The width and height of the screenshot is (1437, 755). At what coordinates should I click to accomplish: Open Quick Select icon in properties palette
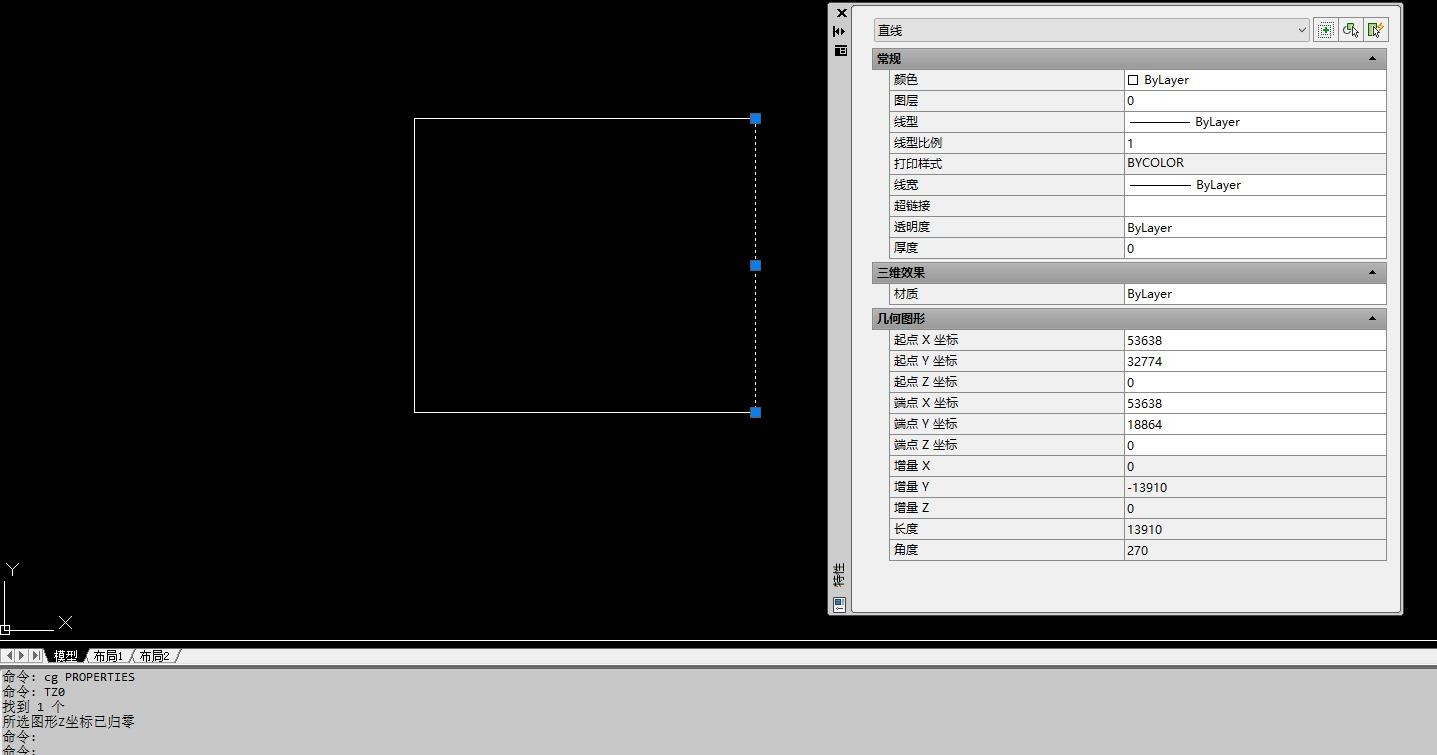tap(1376, 30)
